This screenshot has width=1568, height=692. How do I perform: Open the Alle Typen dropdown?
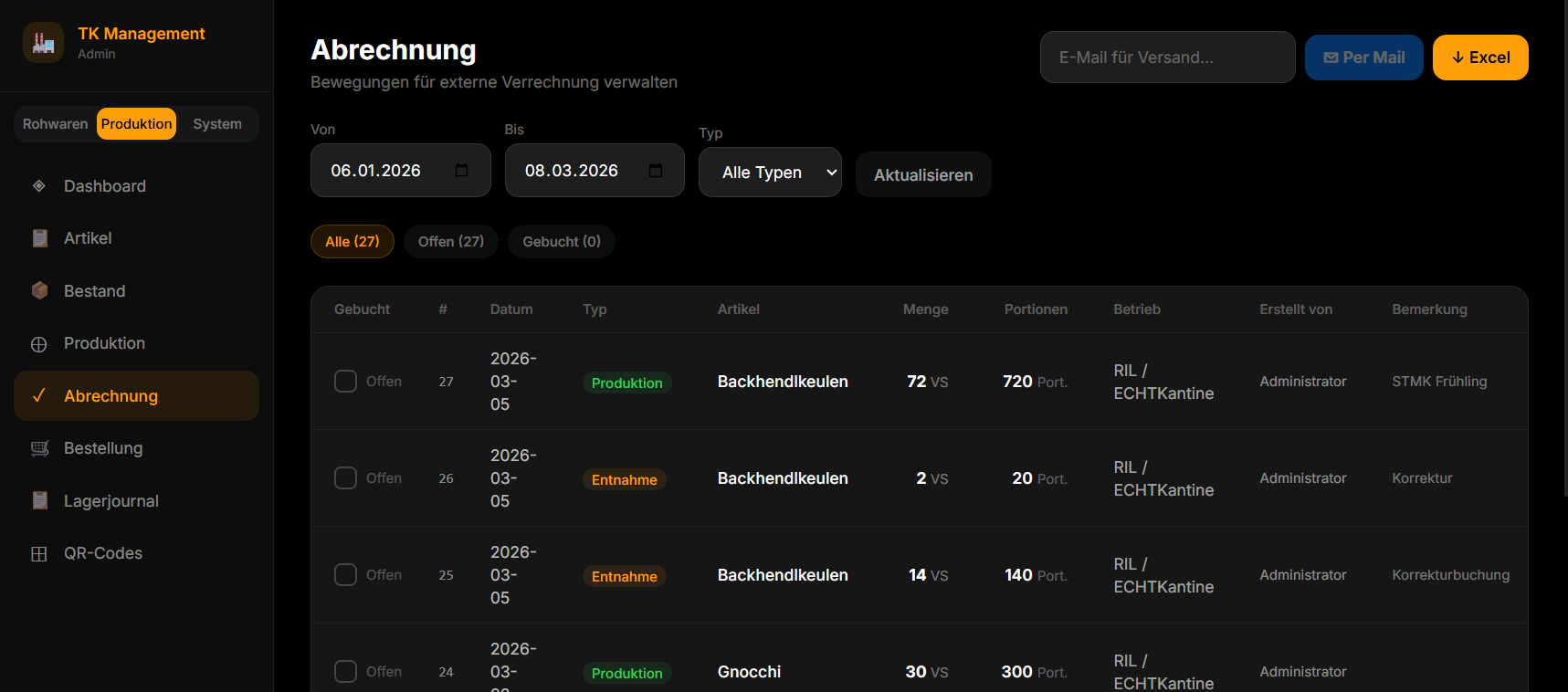click(x=769, y=173)
